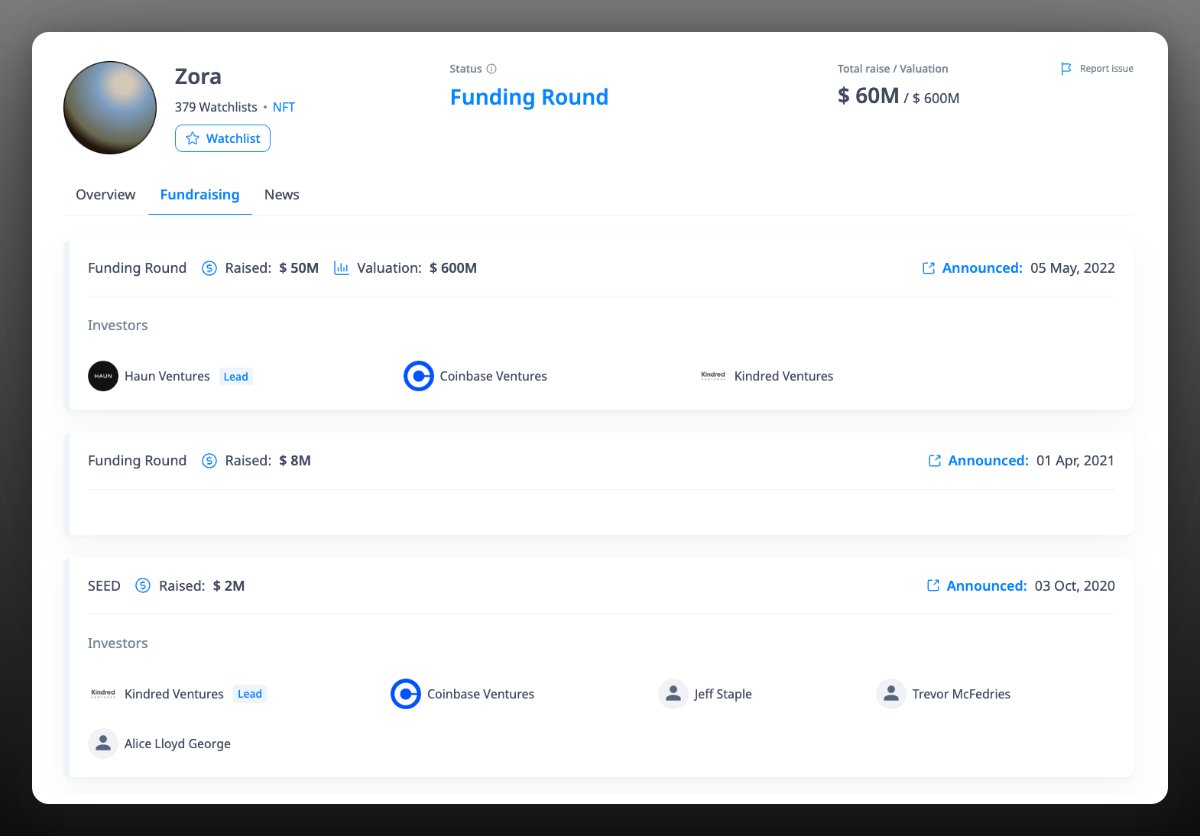Open the NFT category link
The height and width of the screenshot is (836, 1200).
click(x=284, y=107)
